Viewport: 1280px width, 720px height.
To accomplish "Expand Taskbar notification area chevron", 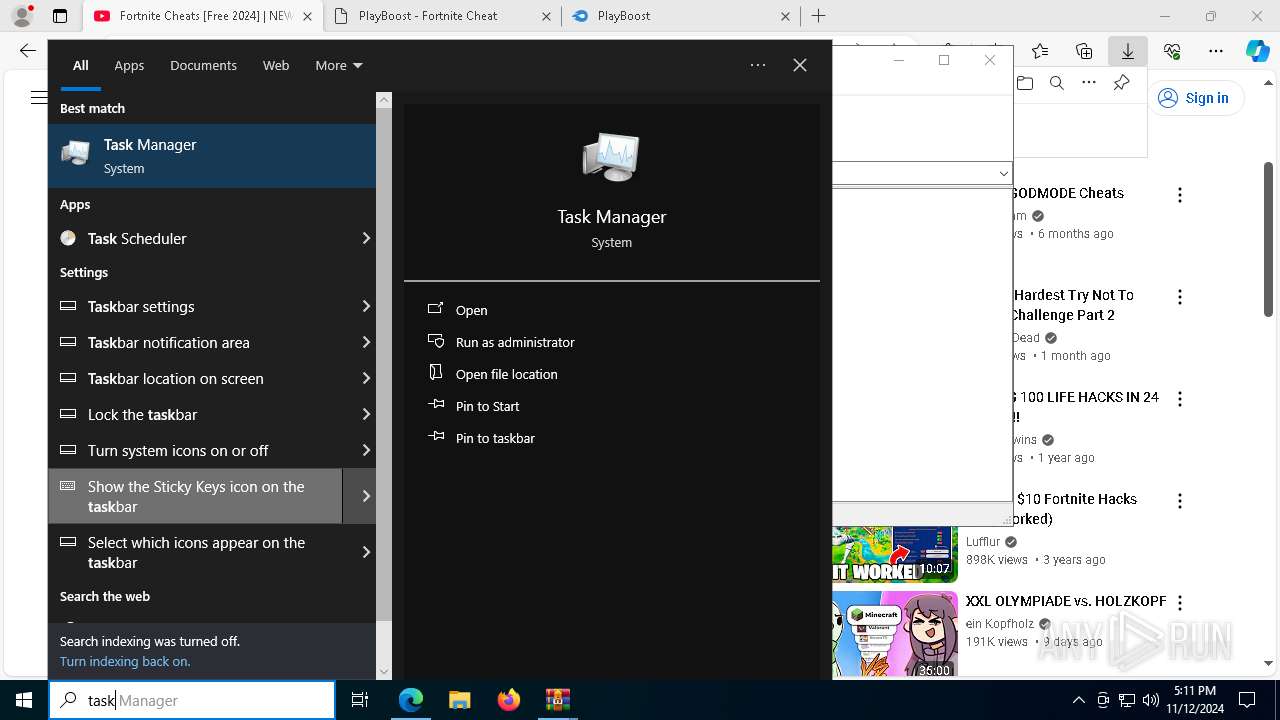I will tap(366, 342).
